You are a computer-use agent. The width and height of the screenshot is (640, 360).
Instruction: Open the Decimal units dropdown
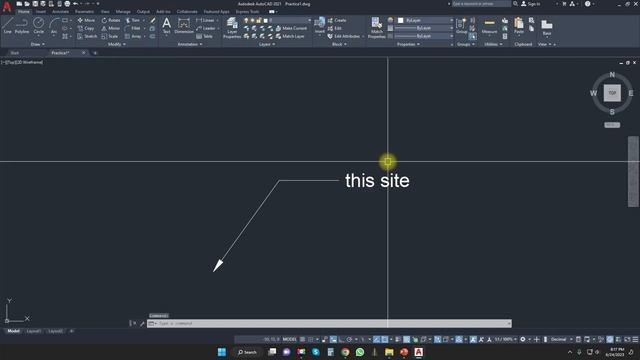pyautogui.click(x=561, y=339)
